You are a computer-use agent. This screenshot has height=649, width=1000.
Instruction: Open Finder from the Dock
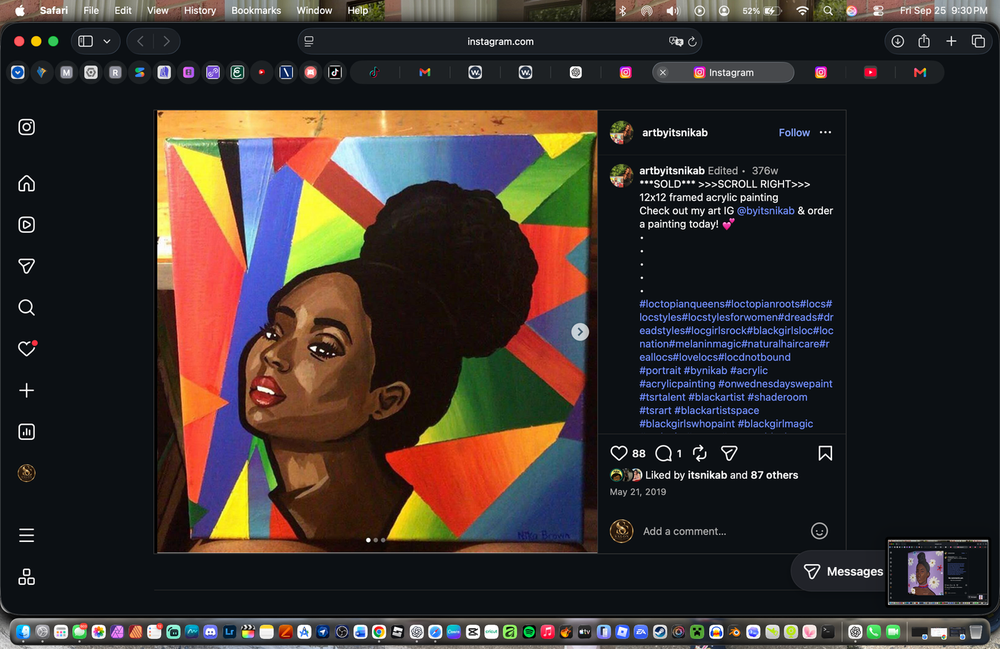[24, 632]
